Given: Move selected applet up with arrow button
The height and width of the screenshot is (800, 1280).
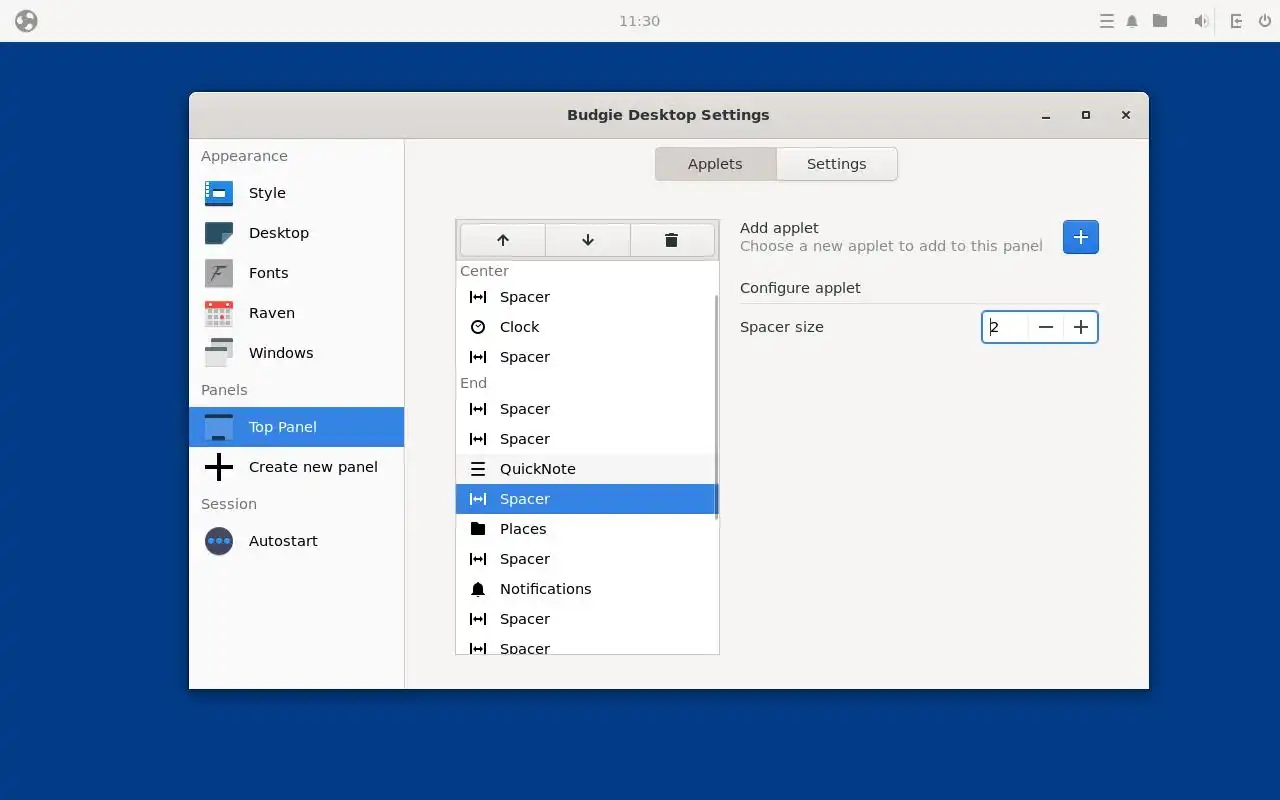Looking at the screenshot, I should coord(503,240).
